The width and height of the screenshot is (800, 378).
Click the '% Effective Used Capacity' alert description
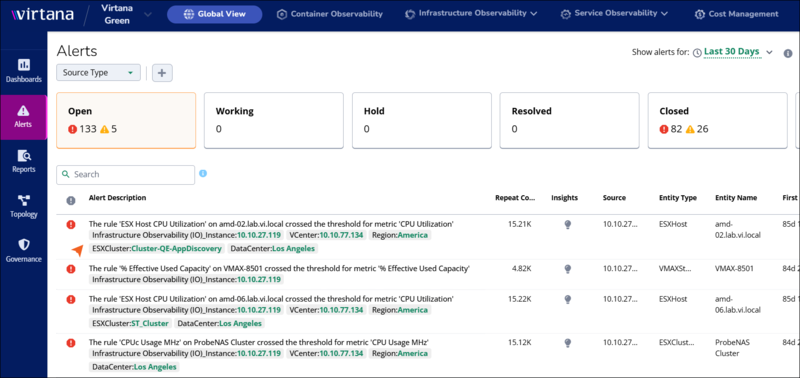279,268
